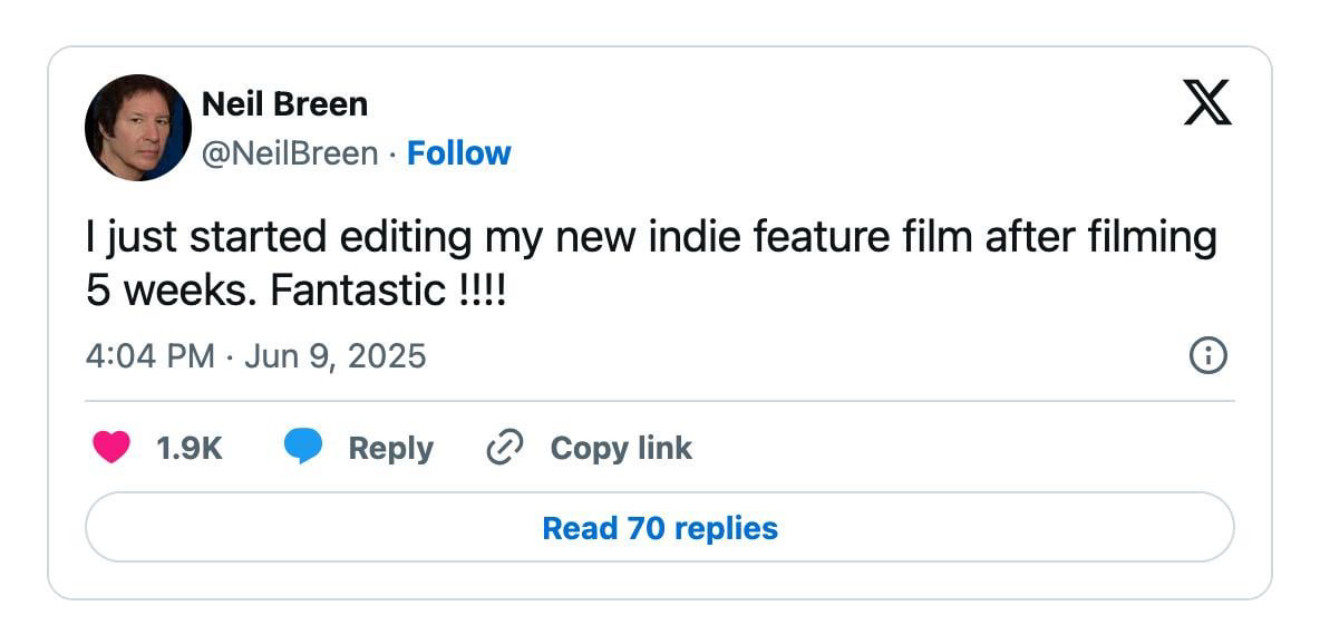This screenshot has width=1320, height=640.
Task: Click the '5 weeks. Fantastic !!!!' text line
Action: point(296,291)
